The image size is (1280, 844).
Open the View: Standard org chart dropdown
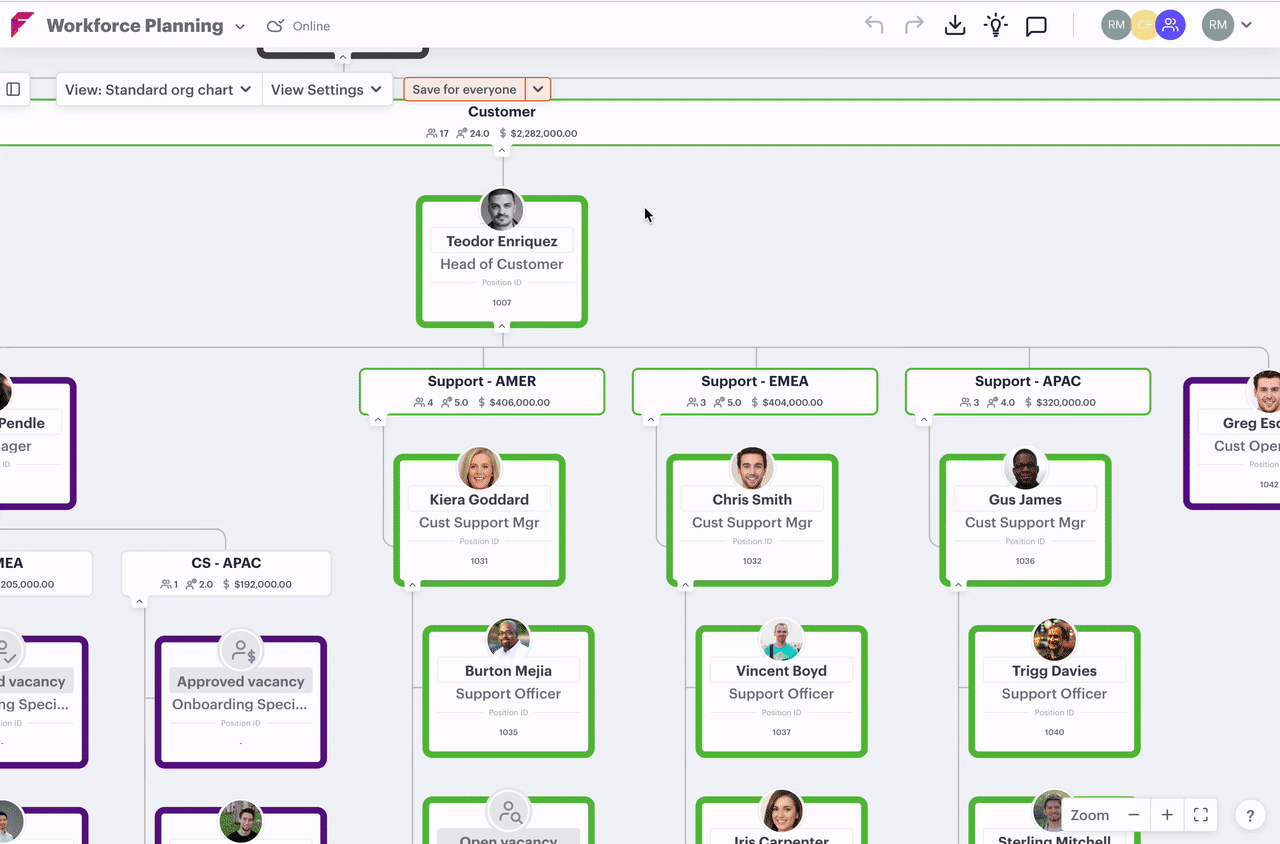click(x=158, y=89)
